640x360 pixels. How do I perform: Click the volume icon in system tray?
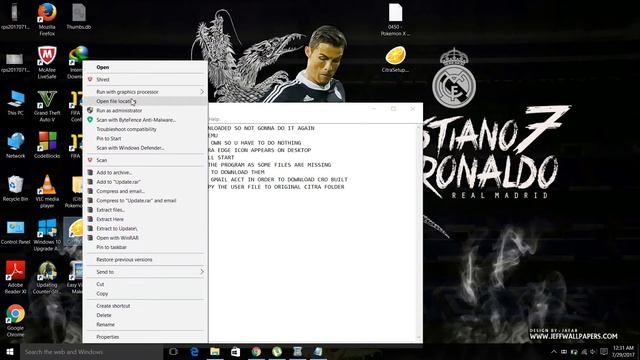(593, 352)
